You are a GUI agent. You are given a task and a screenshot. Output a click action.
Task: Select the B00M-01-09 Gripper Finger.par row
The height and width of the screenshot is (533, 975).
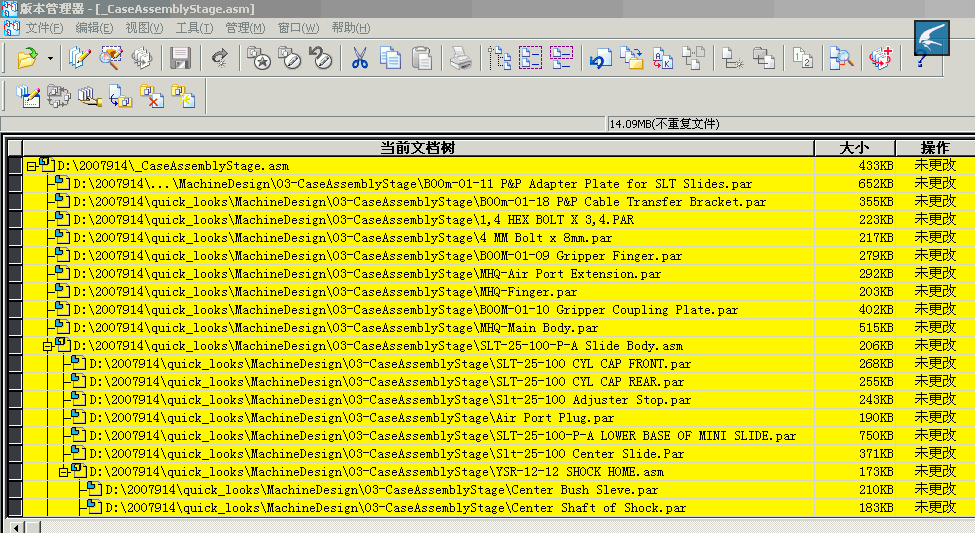coord(418,256)
